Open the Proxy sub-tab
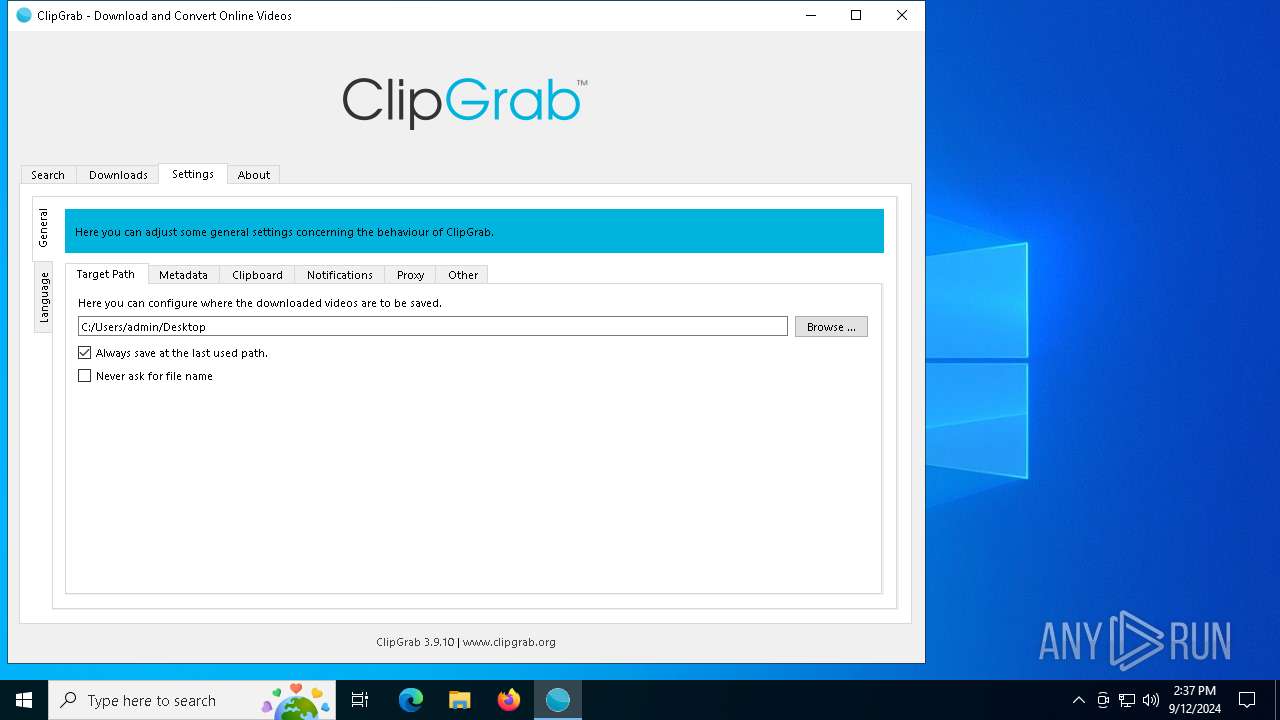The width and height of the screenshot is (1280, 720). point(410,275)
